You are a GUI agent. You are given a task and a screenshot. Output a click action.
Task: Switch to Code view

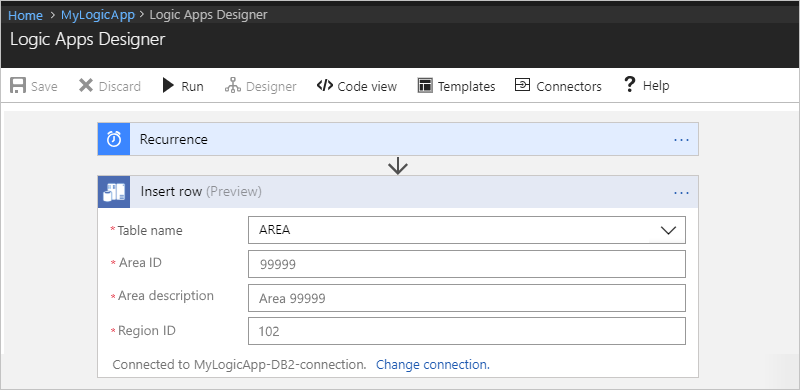click(x=367, y=86)
